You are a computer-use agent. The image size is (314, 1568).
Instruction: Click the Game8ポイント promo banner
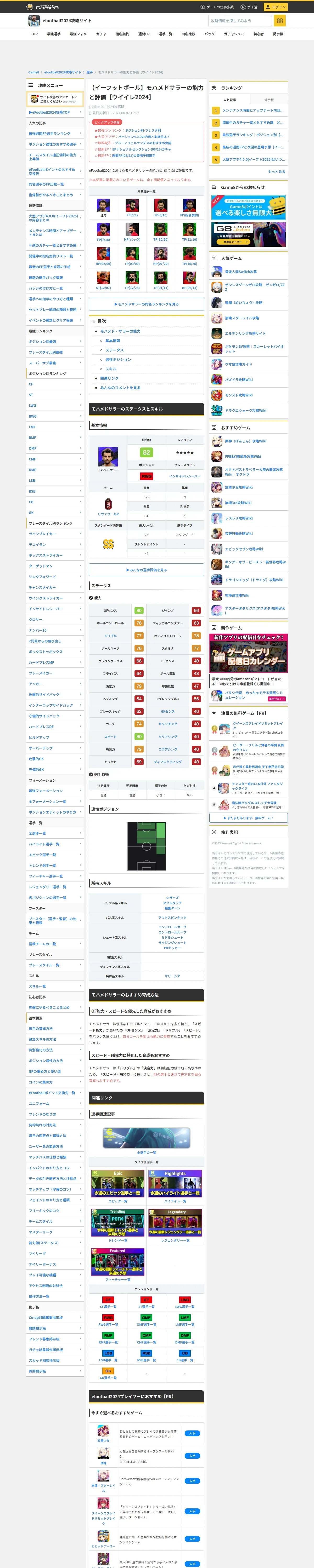pos(248,207)
